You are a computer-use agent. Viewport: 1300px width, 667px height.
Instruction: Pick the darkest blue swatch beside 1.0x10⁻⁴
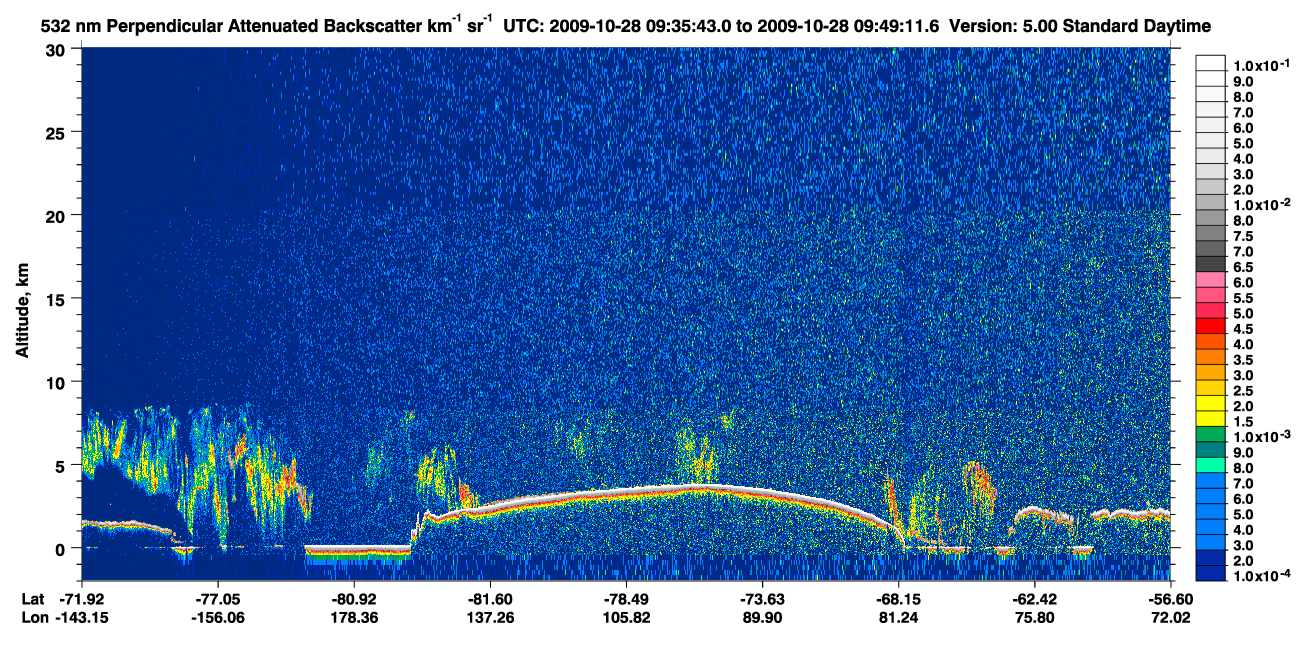[1210, 573]
